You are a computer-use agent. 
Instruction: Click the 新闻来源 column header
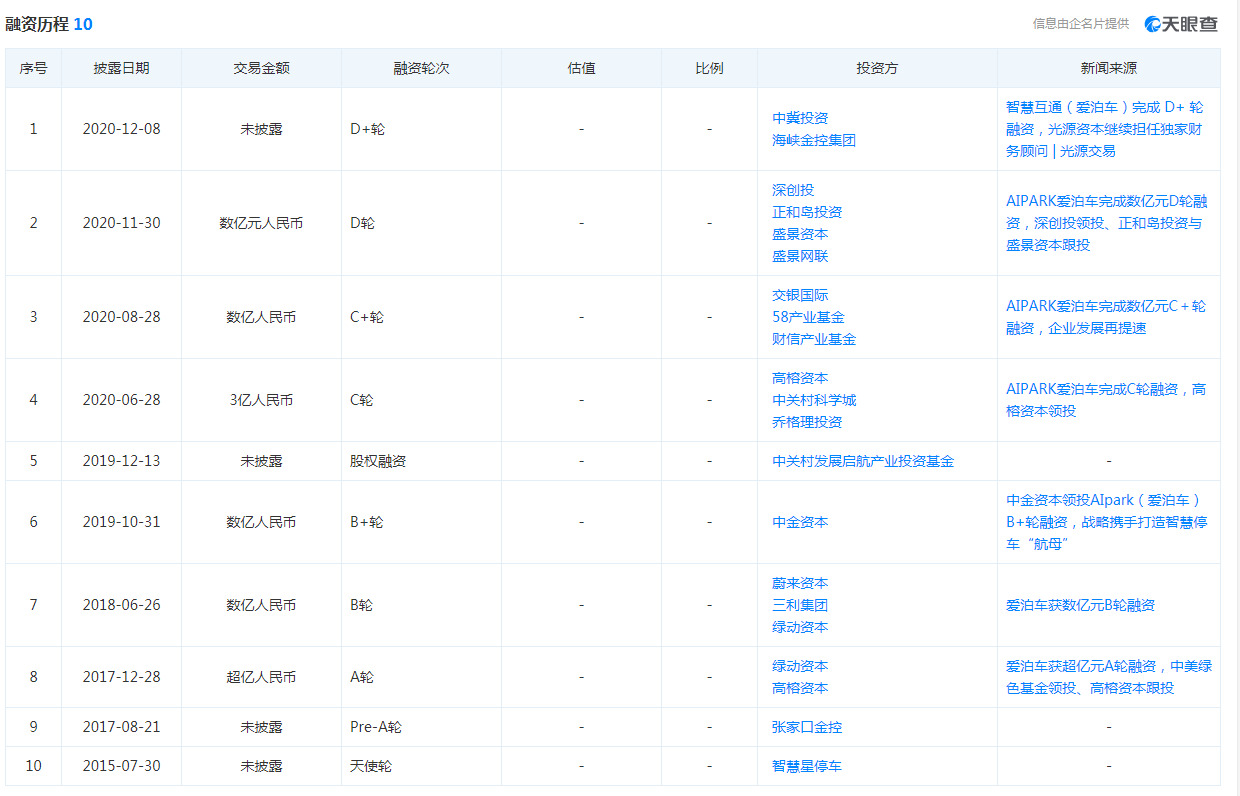pos(1108,68)
